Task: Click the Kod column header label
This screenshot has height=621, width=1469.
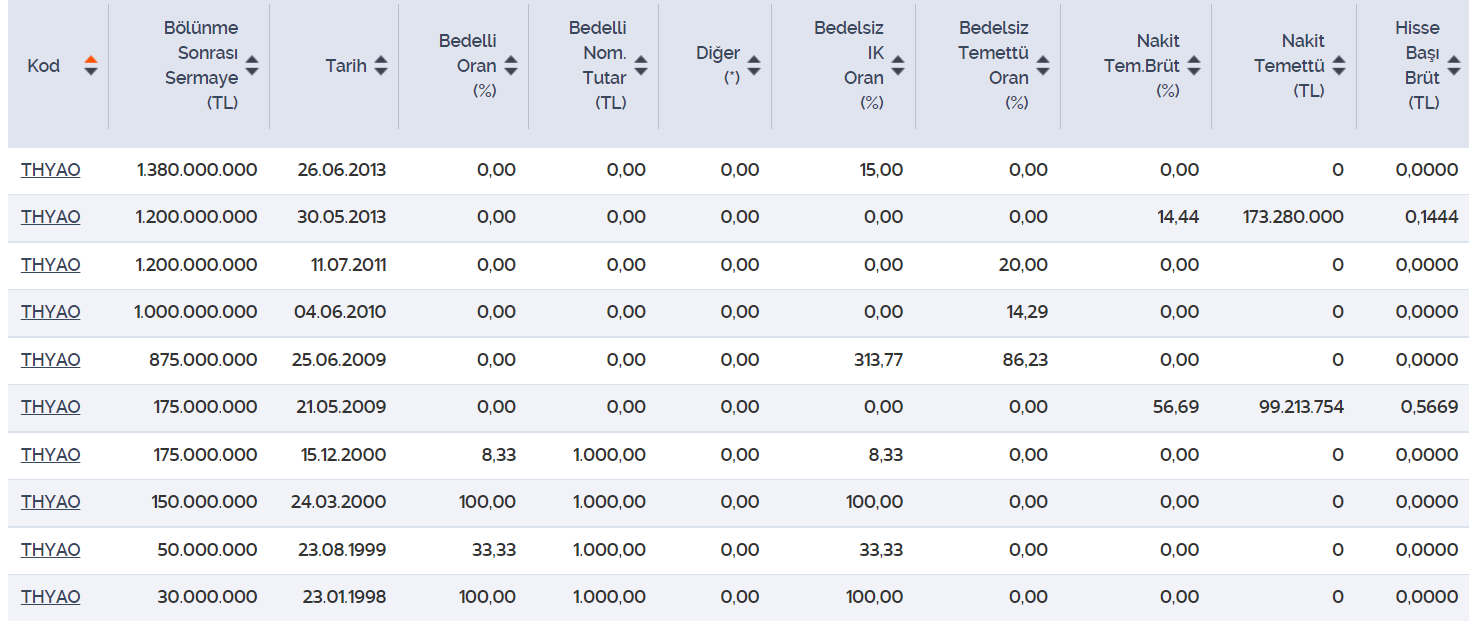Action: (44, 66)
